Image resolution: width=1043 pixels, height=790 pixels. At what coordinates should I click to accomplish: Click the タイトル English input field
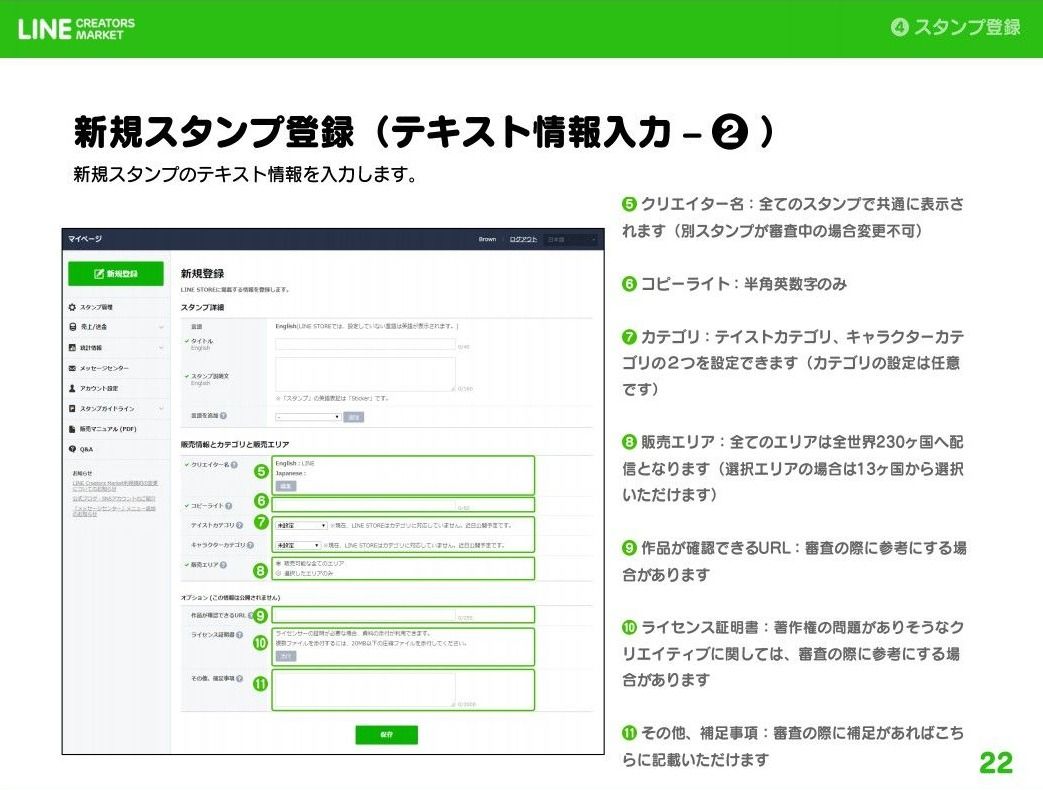365,344
